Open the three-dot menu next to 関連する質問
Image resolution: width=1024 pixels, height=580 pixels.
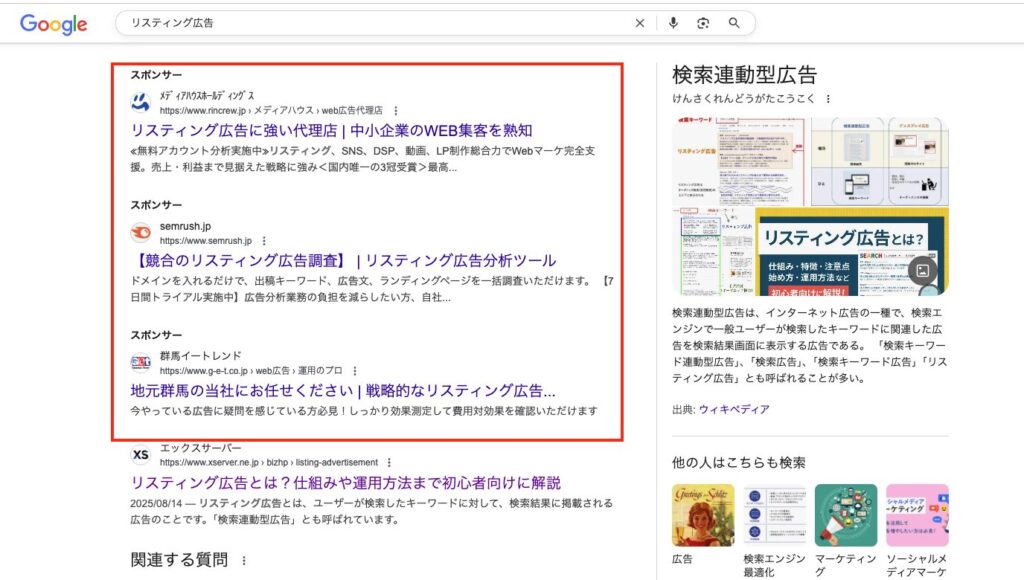244,560
